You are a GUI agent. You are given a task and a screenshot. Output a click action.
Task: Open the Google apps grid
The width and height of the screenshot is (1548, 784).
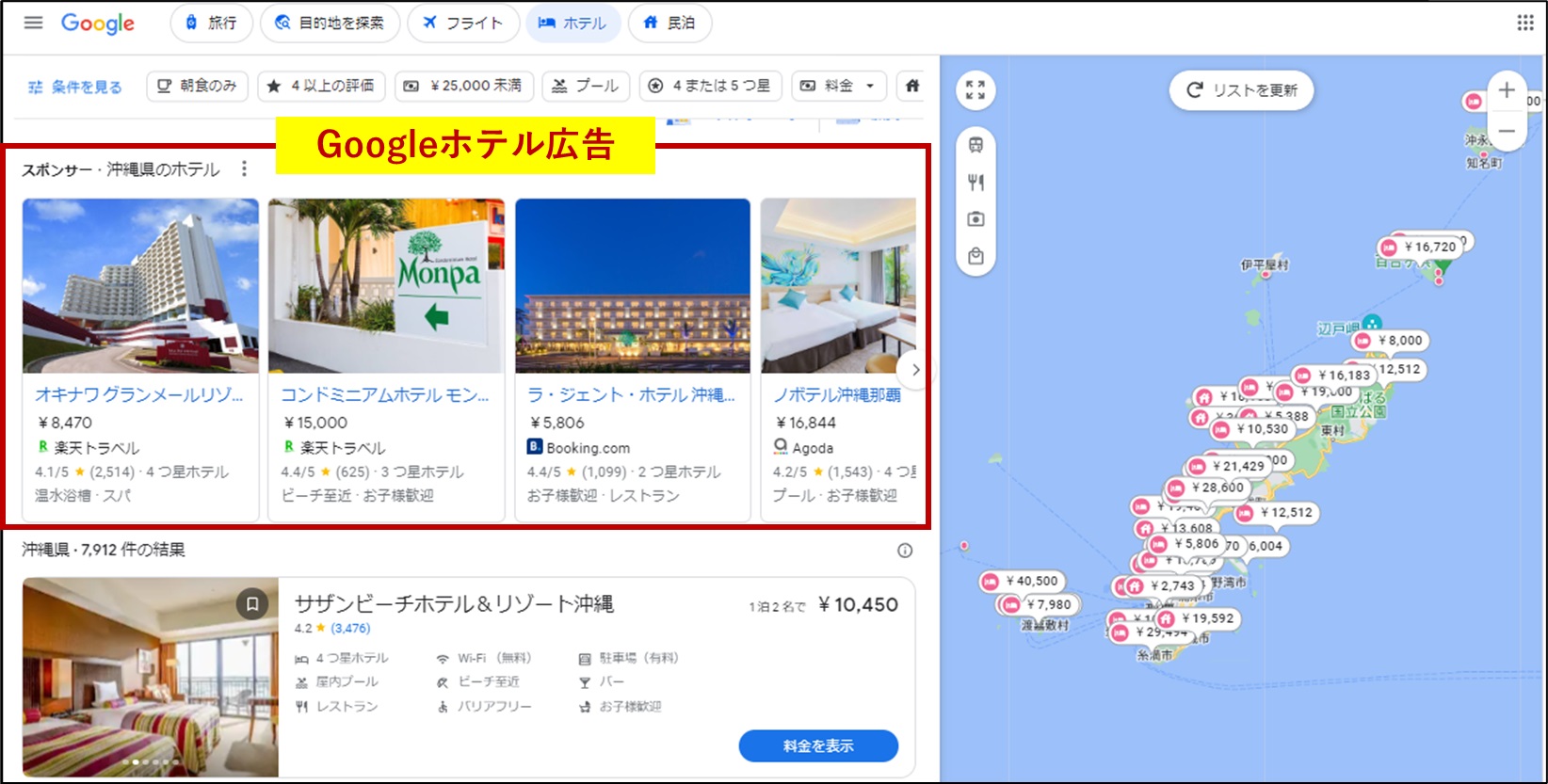pyautogui.click(x=1525, y=23)
